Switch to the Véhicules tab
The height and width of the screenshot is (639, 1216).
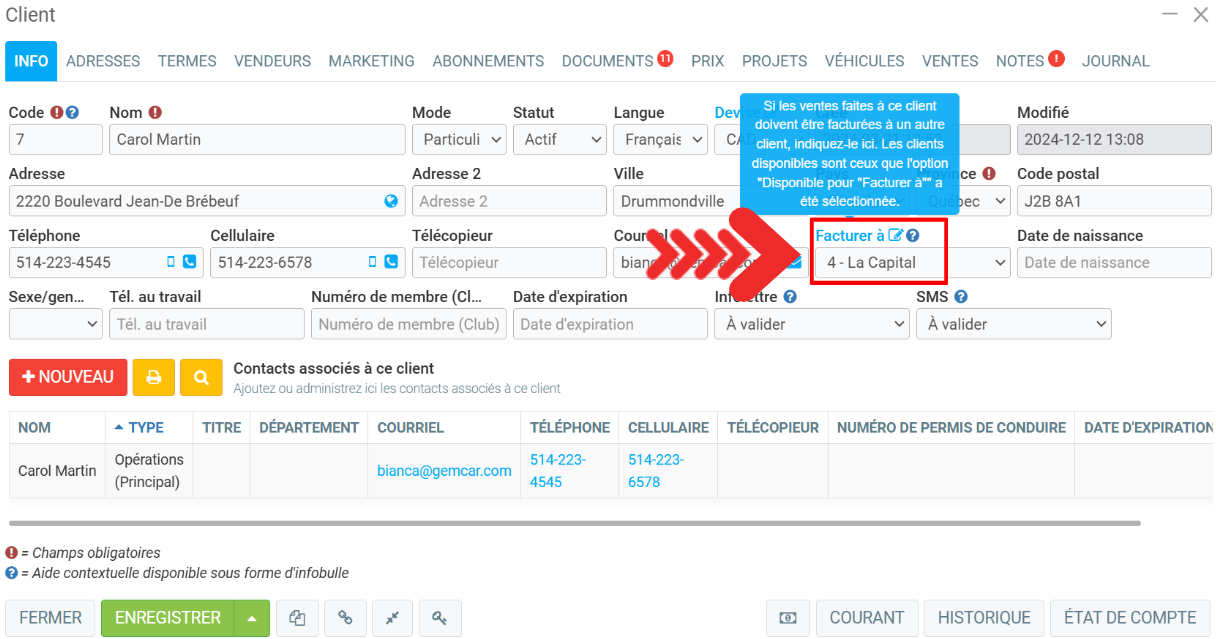[864, 61]
